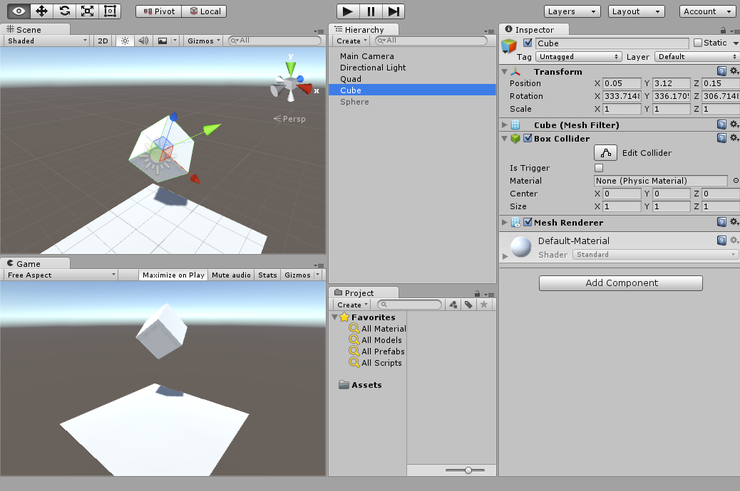Select the Move tool
This screenshot has width=740, height=491.
(x=42, y=11)
